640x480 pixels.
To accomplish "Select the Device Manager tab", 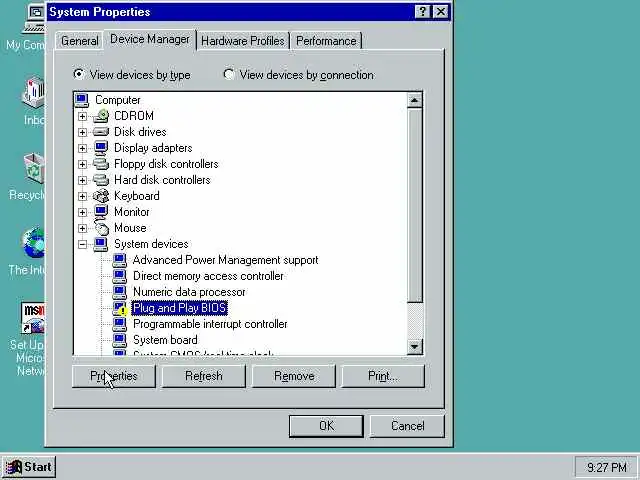I will click(x=150, y=39).
